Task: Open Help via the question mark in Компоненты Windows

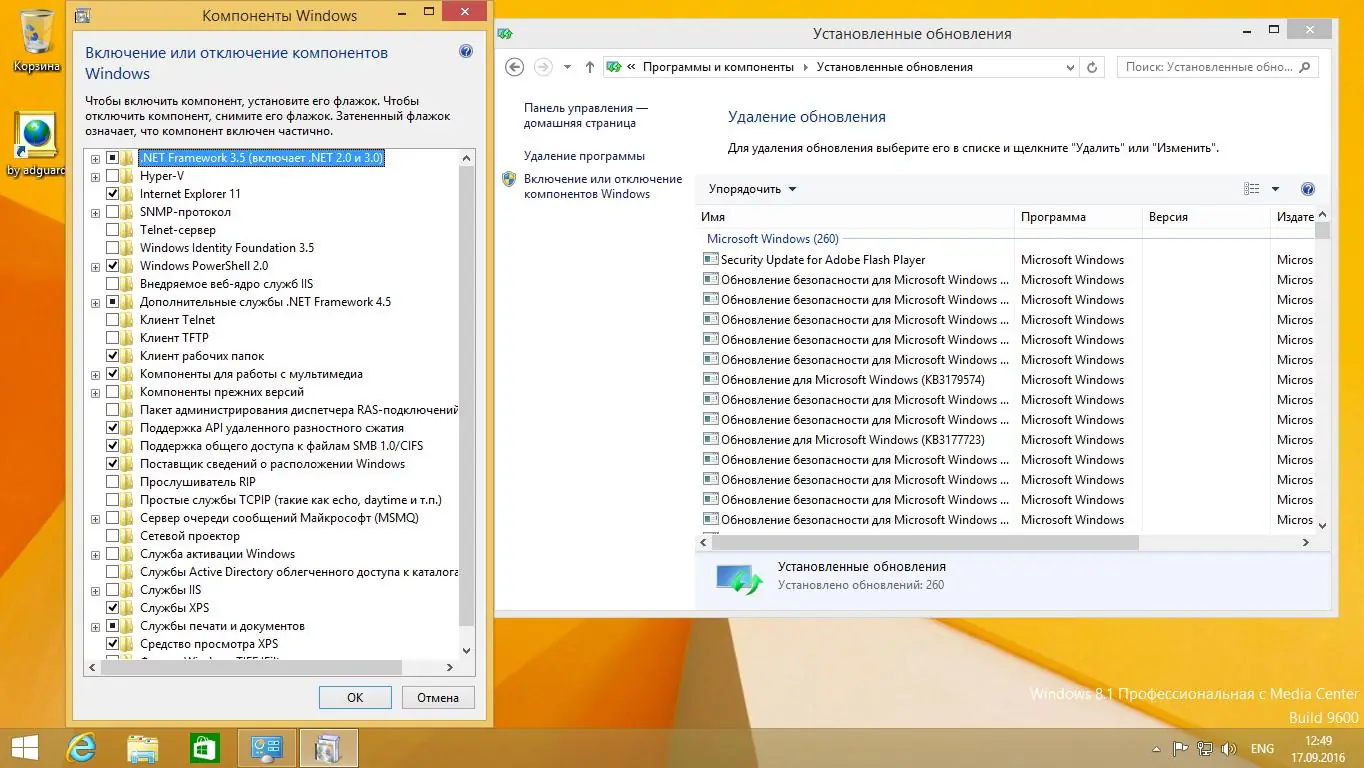Action: point(465,50)
